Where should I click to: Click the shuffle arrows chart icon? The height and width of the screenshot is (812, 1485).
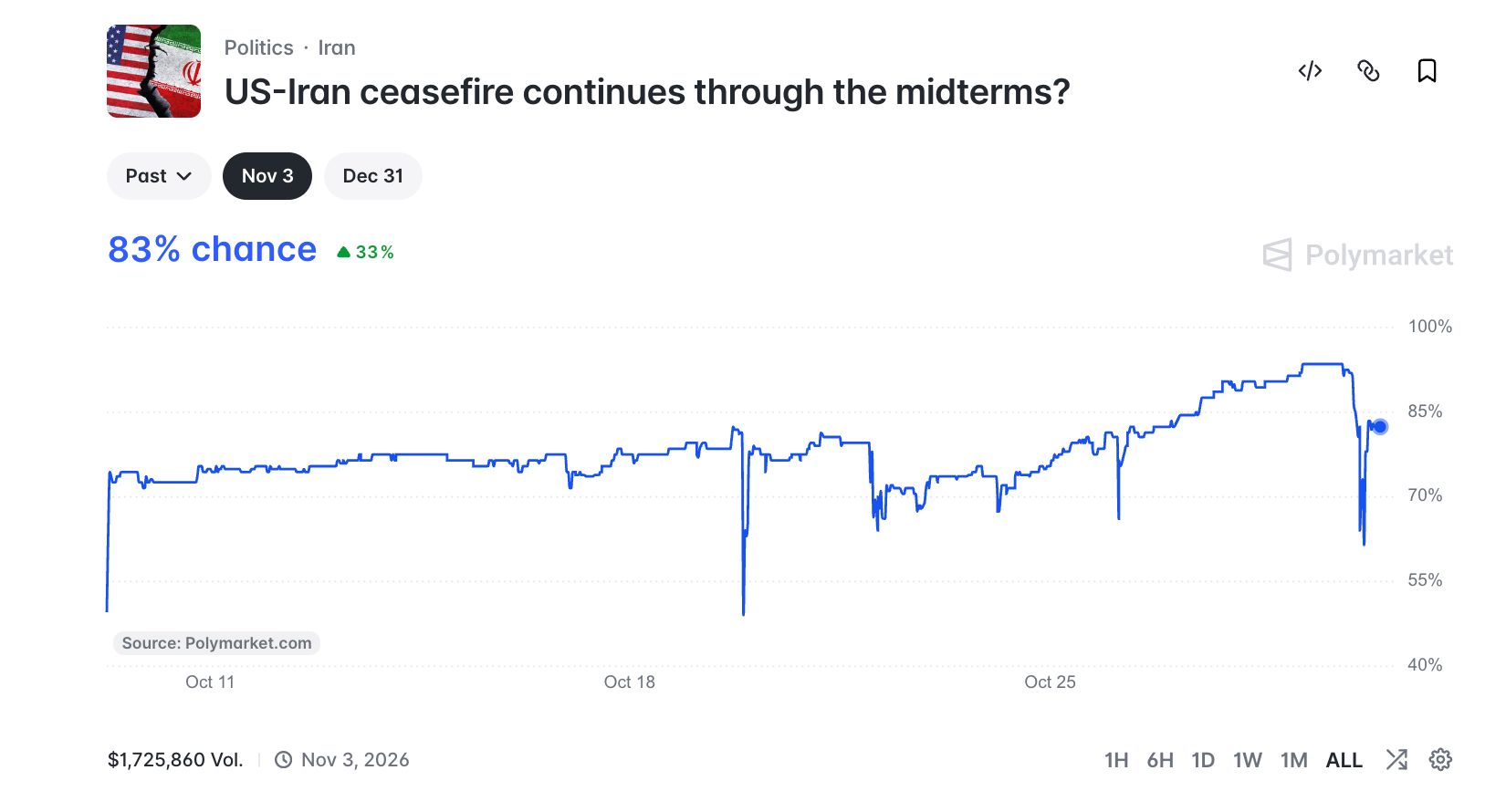[x=1396, y=759]
